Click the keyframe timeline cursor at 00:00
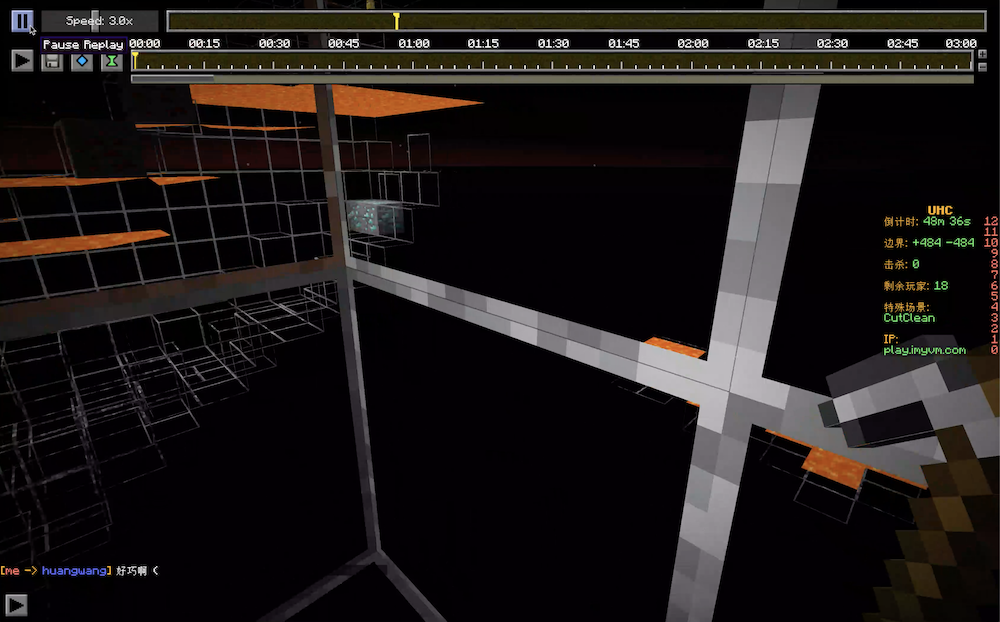 [135, 61]
